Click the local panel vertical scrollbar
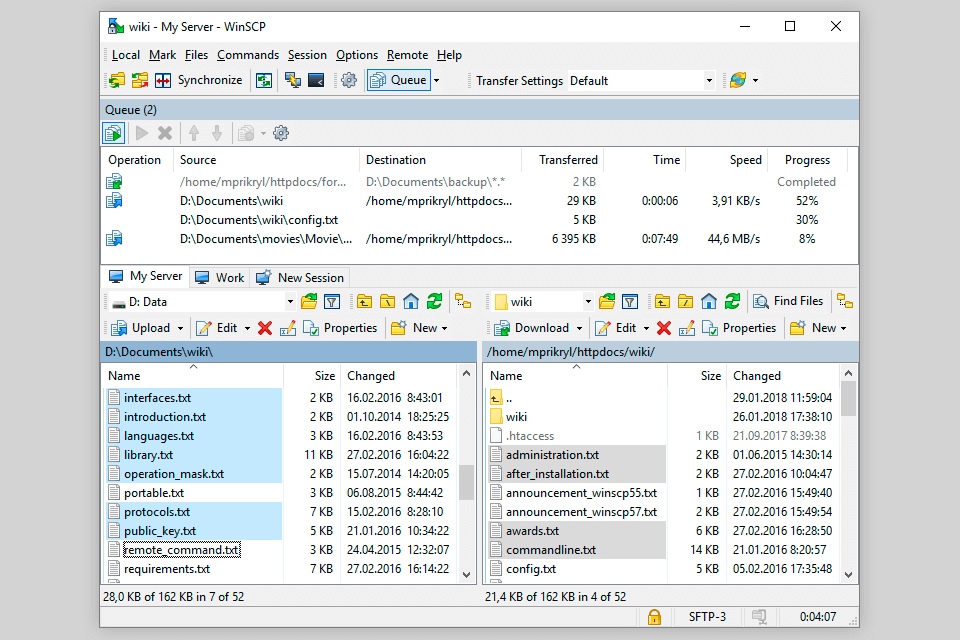 pos(467,473)
